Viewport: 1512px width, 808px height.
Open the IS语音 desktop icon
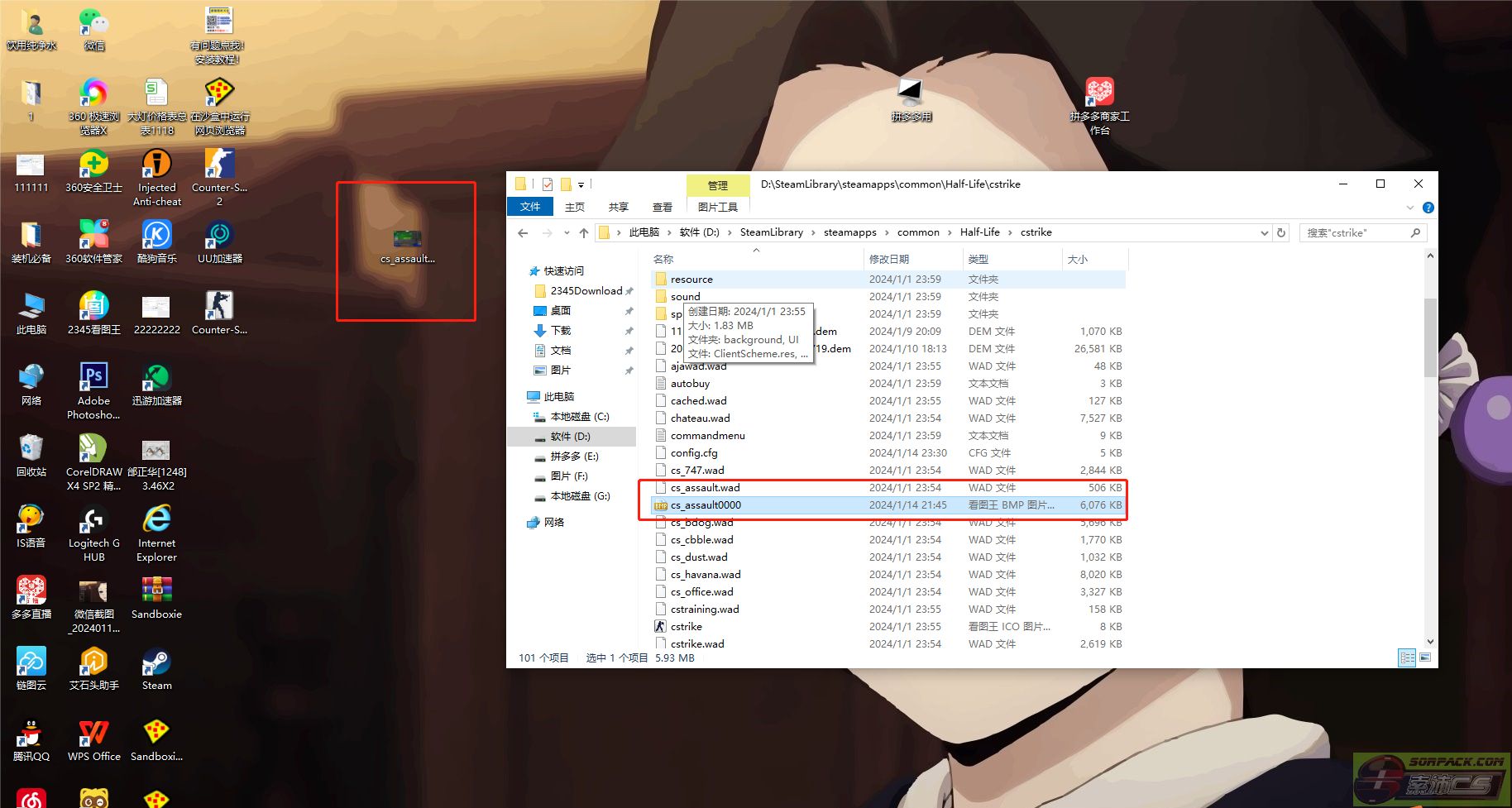pyautogui.click(x=31, y=527)
